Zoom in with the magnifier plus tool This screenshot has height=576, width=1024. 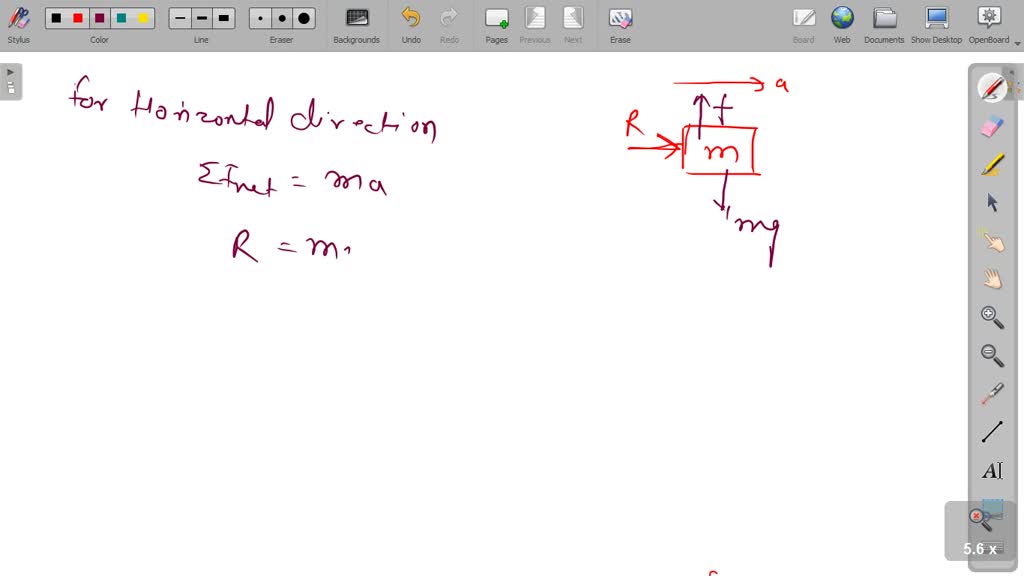coord(991,316)
